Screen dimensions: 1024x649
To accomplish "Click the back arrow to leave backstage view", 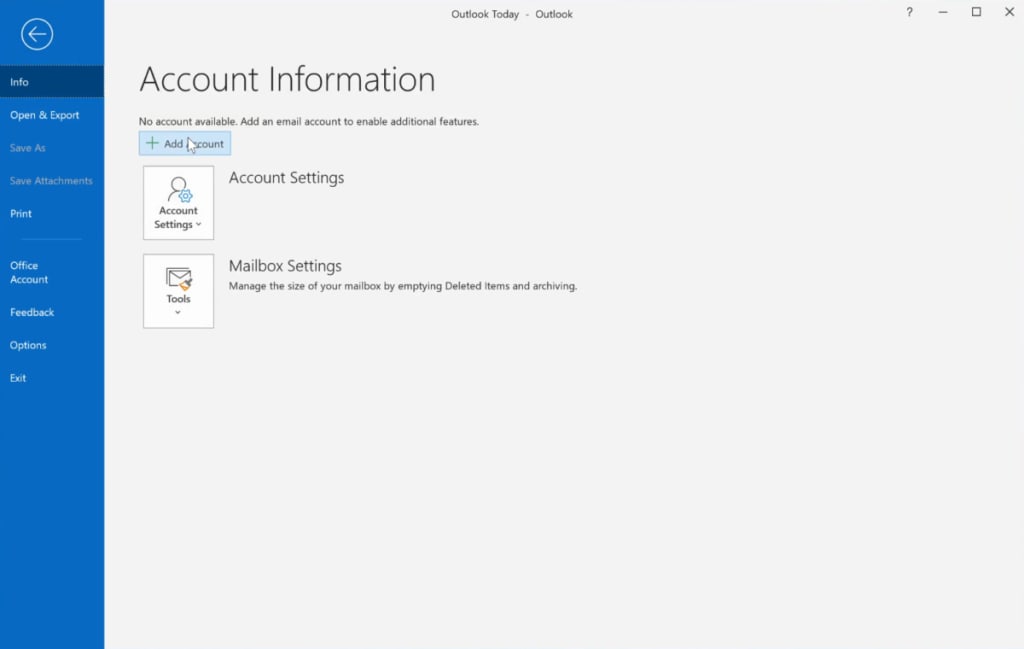I will click(37, 34).
